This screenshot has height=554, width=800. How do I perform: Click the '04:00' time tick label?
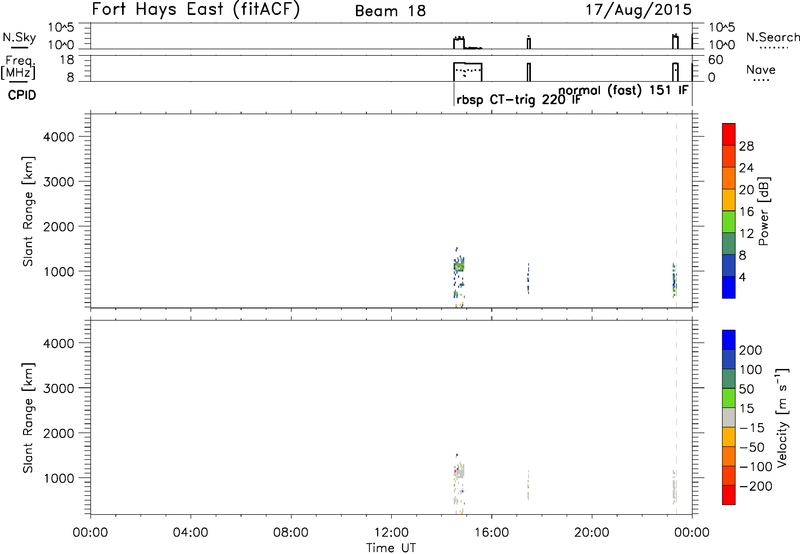click(191, 533)
